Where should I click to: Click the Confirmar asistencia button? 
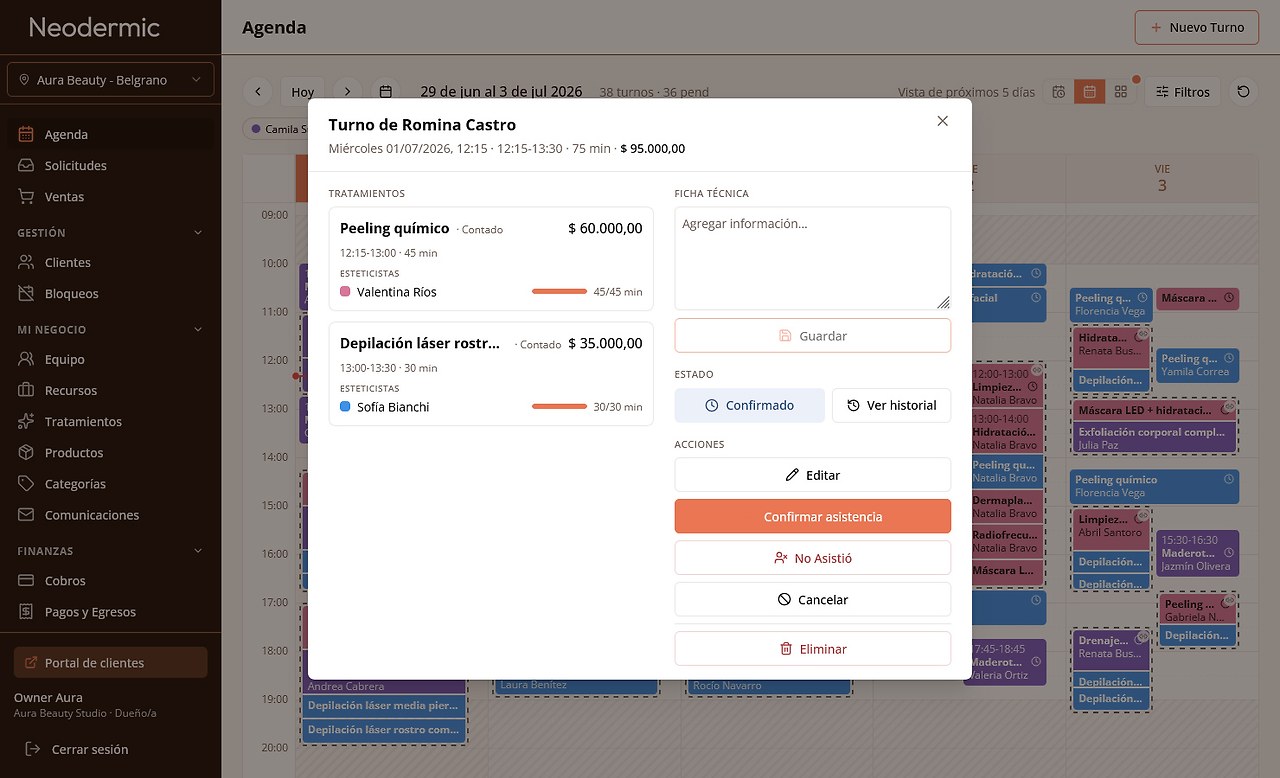(812, 516)
